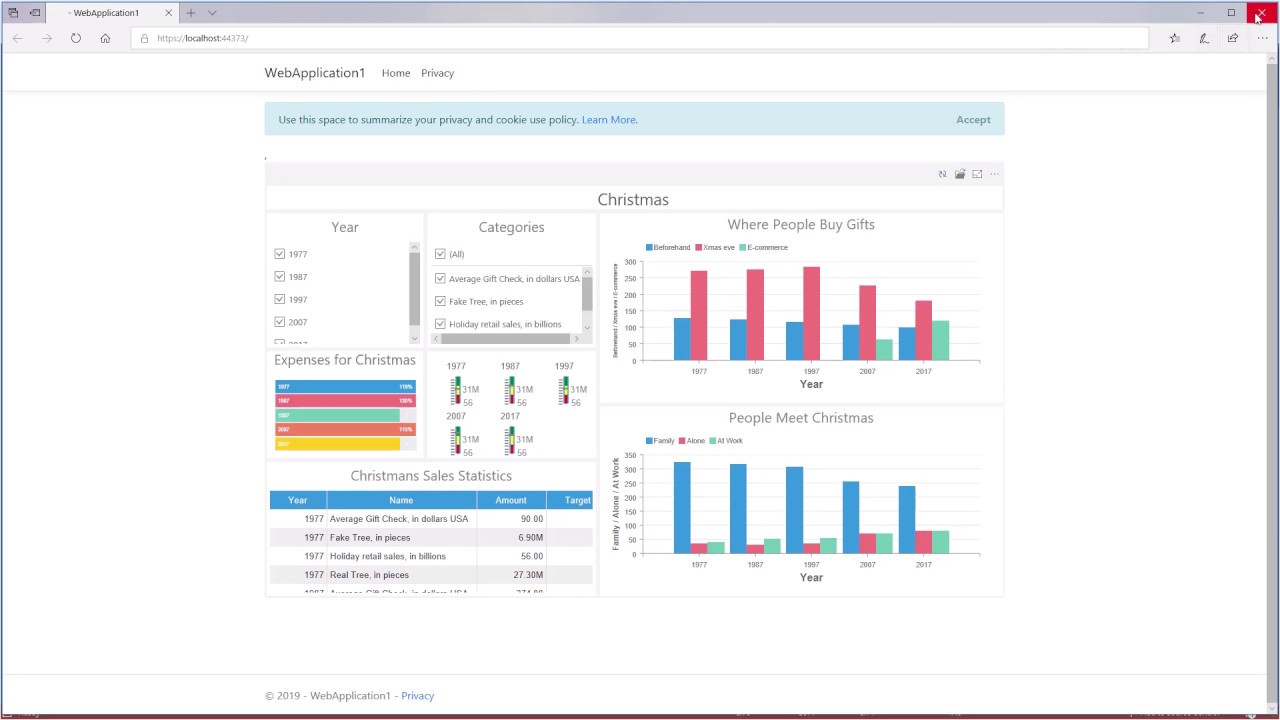The image size is (1280, 720).
Task: Click the Categories horizontal scrollbar thumb
Action: point(506,339)
